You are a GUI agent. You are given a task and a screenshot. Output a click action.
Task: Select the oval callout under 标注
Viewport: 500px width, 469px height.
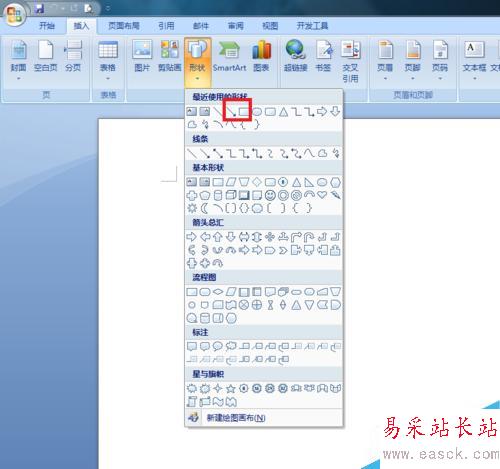point(218,347)
